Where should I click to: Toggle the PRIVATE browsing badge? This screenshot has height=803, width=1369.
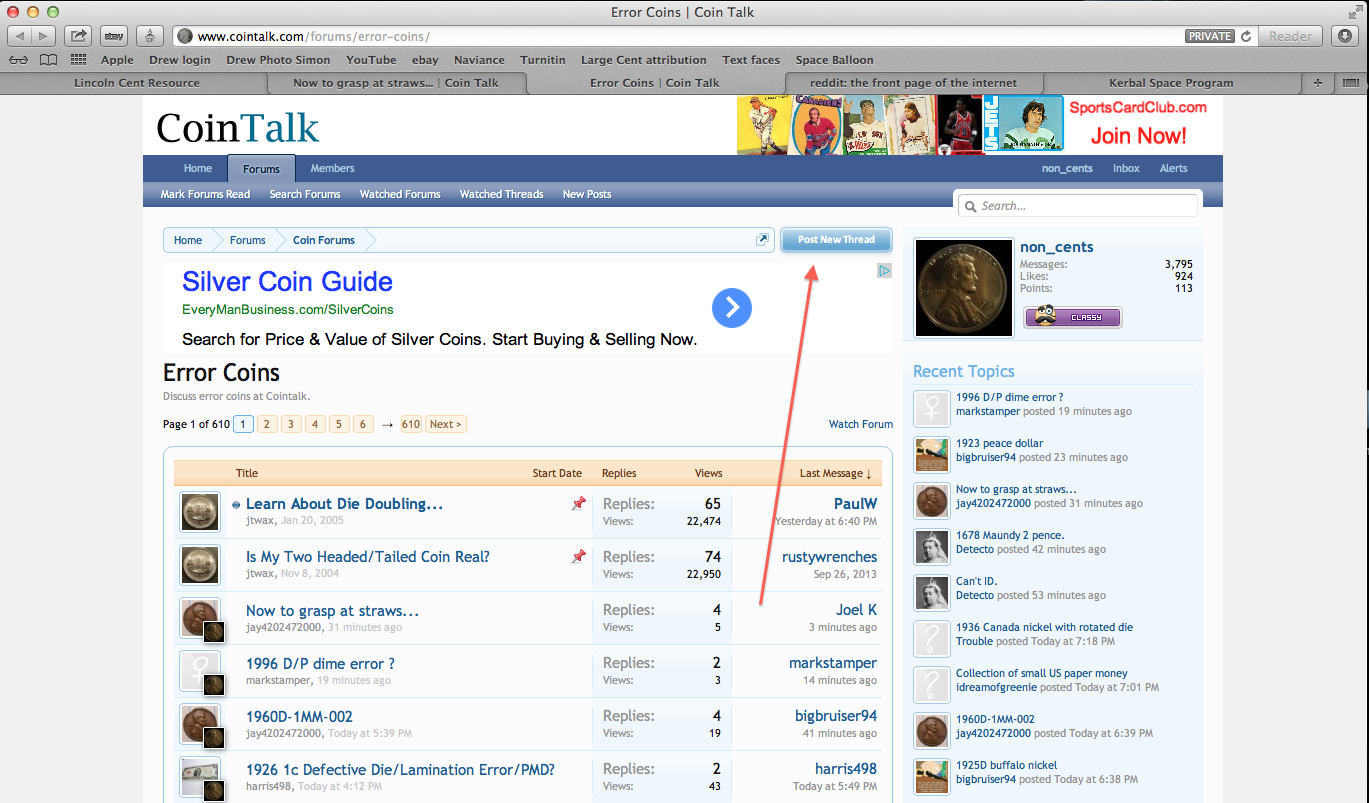pyautogui.click(x=1210, y=36)
